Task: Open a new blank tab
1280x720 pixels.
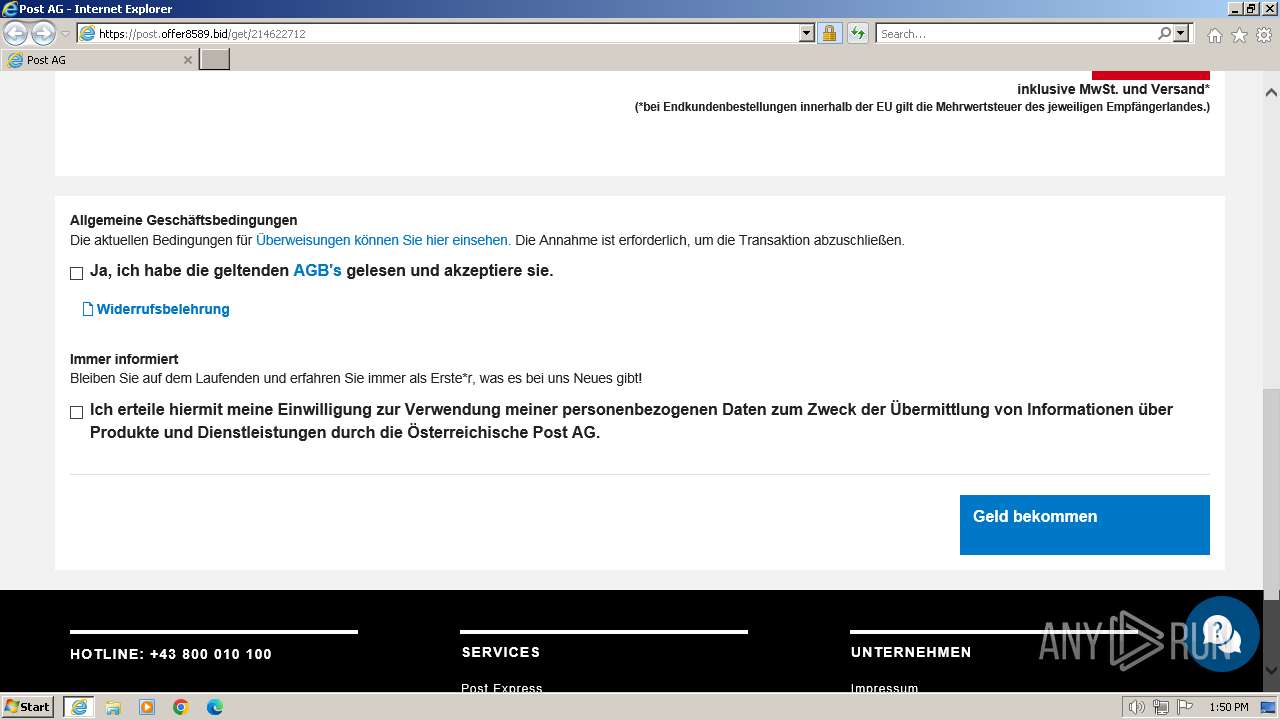Action: 215,60
